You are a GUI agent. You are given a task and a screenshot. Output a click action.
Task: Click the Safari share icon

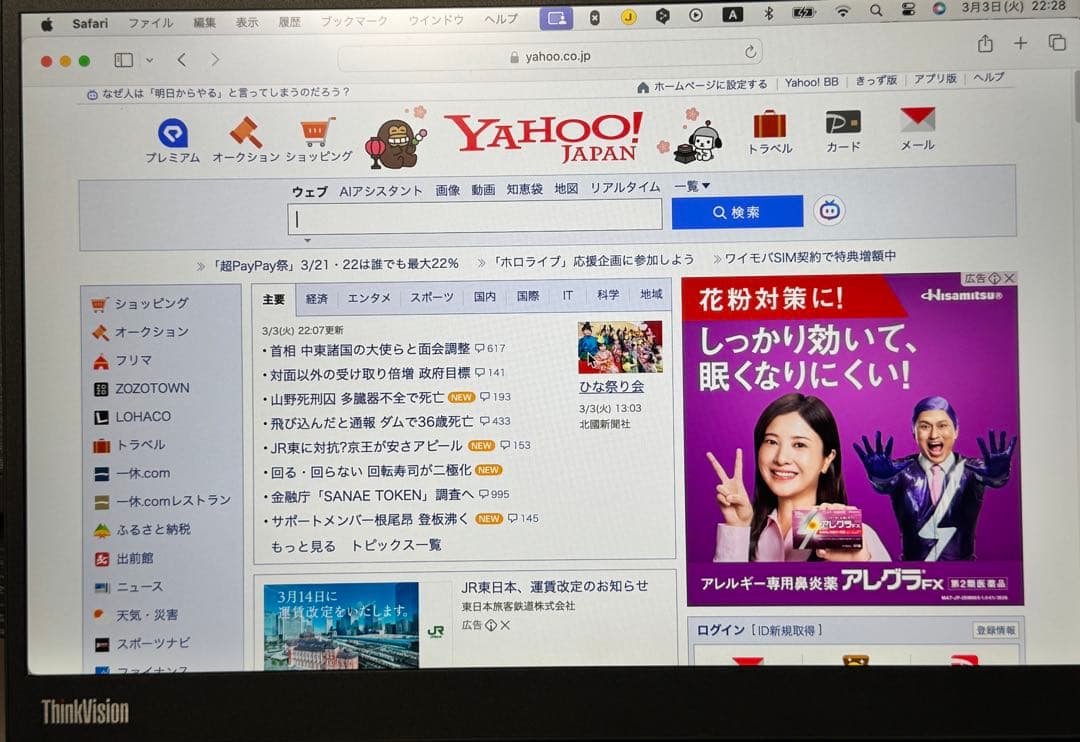(x=985, y=44)
